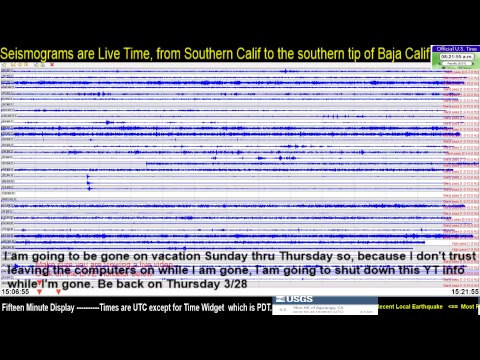Click the 08:21:55 a.m. clock display

coord(457,57)
